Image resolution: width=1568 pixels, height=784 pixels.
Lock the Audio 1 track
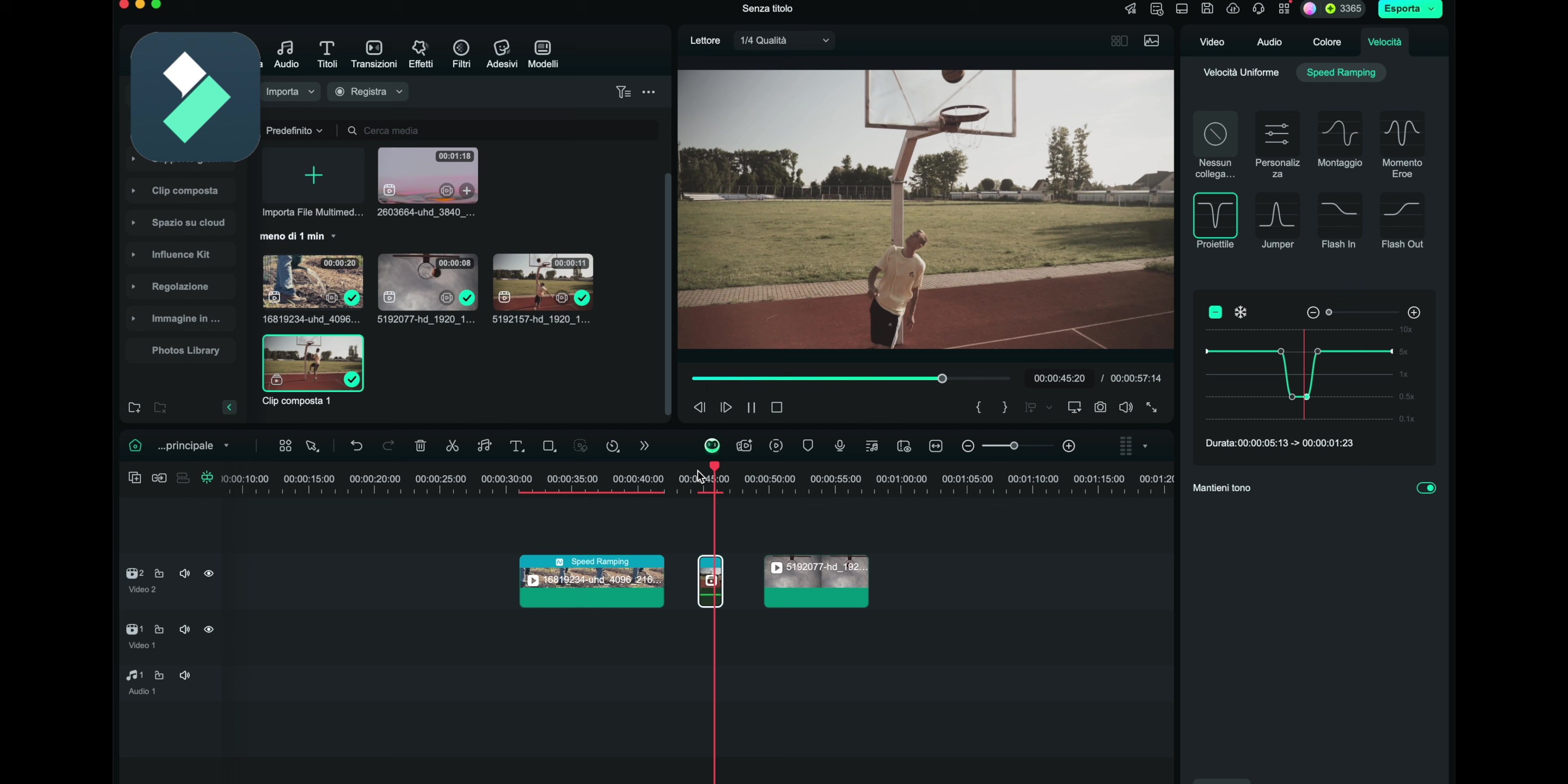click(x=159, y=675)
